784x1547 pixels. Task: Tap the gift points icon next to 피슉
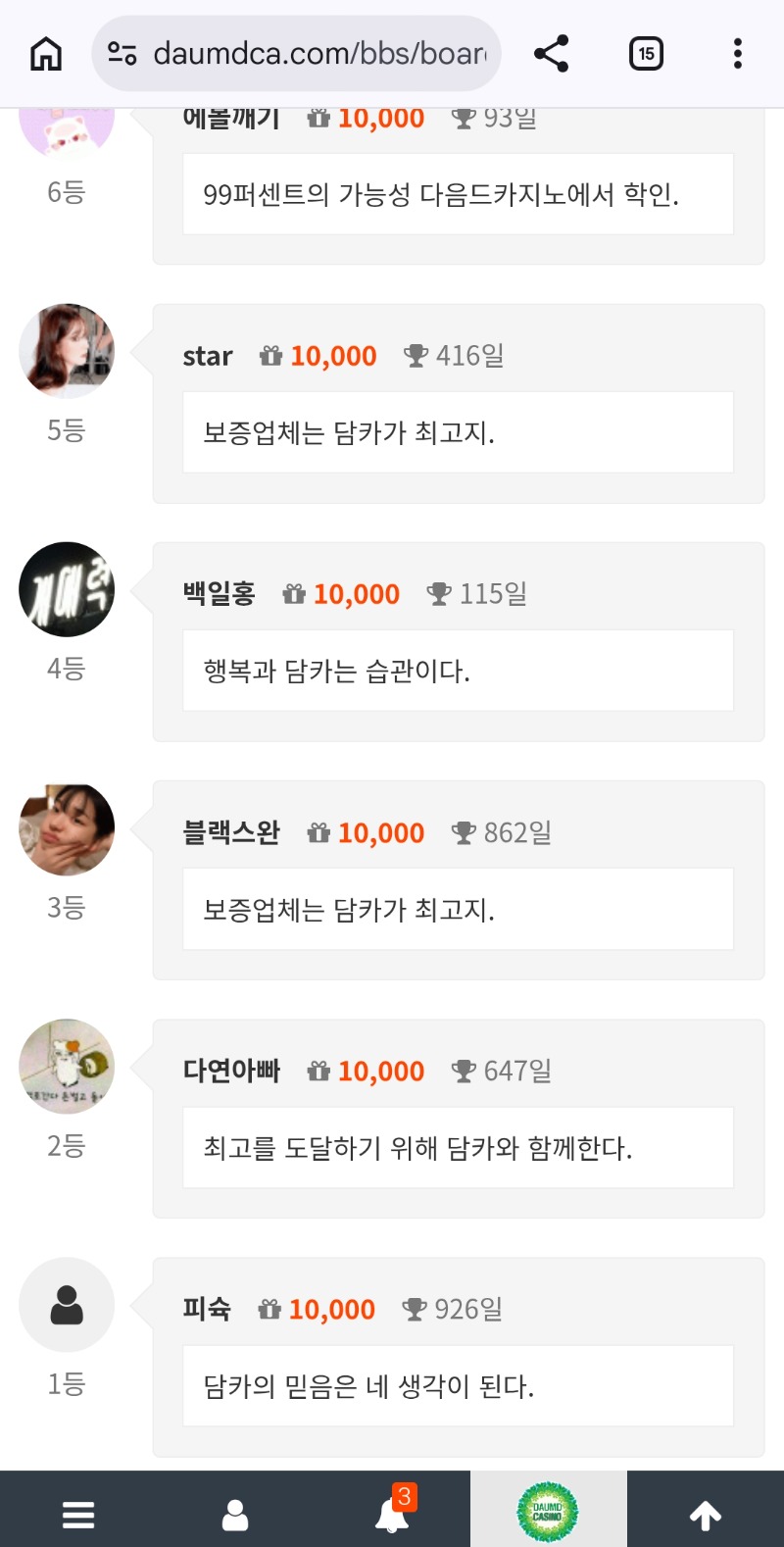tap(269, 1310)
